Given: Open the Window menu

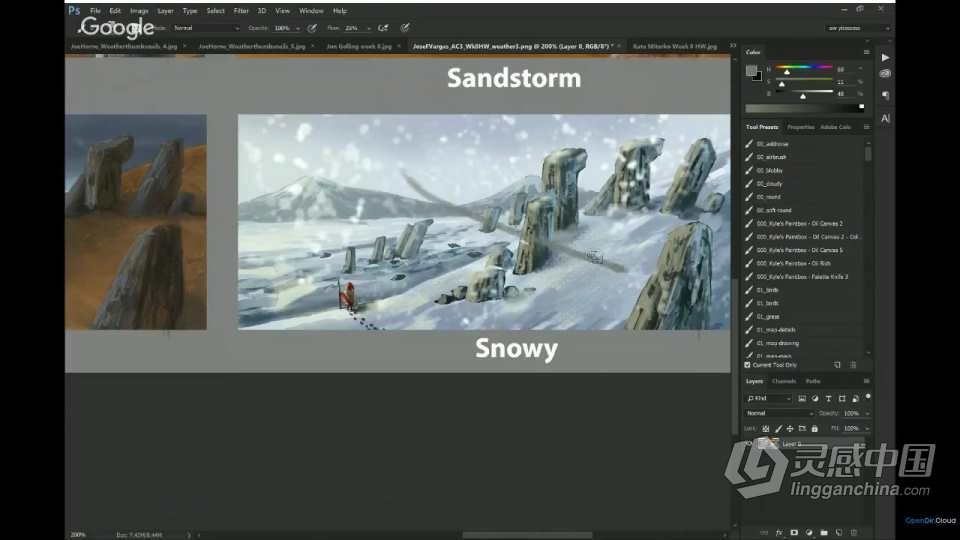Looking at the screenshot, I should 311,10.
